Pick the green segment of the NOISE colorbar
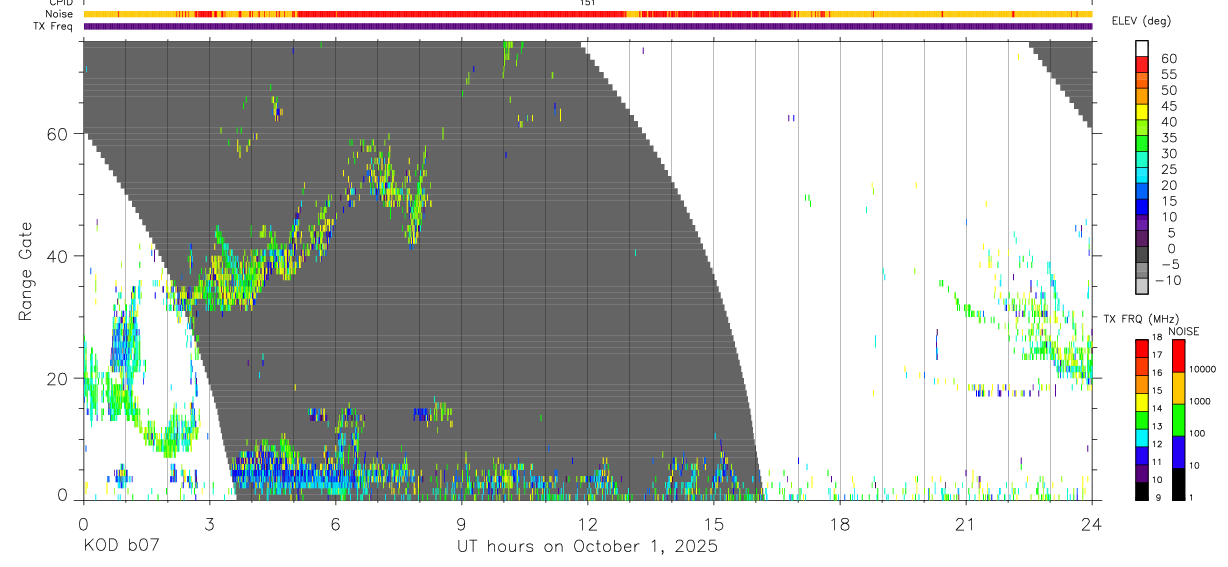This screenshot has width=1228, height=567. pyautogui.click(x=1179, y=419)
